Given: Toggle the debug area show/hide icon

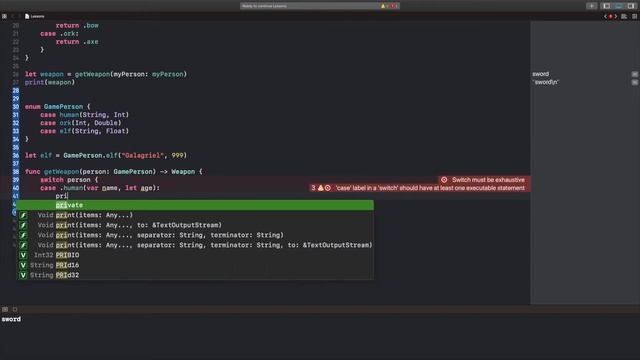Looking at the screenshot, I should 5,309.
